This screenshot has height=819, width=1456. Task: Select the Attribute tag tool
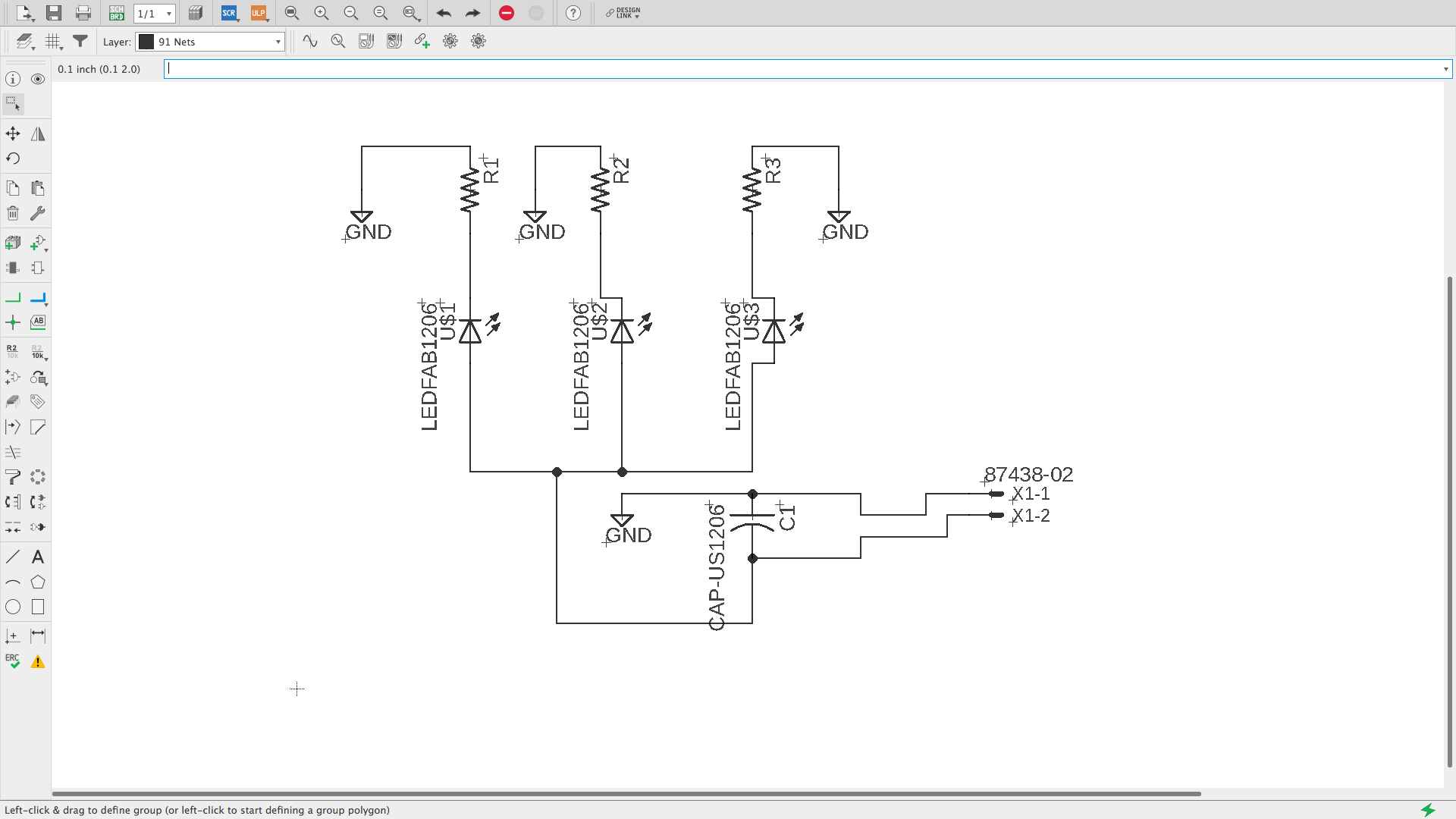[x=38, y=401]
